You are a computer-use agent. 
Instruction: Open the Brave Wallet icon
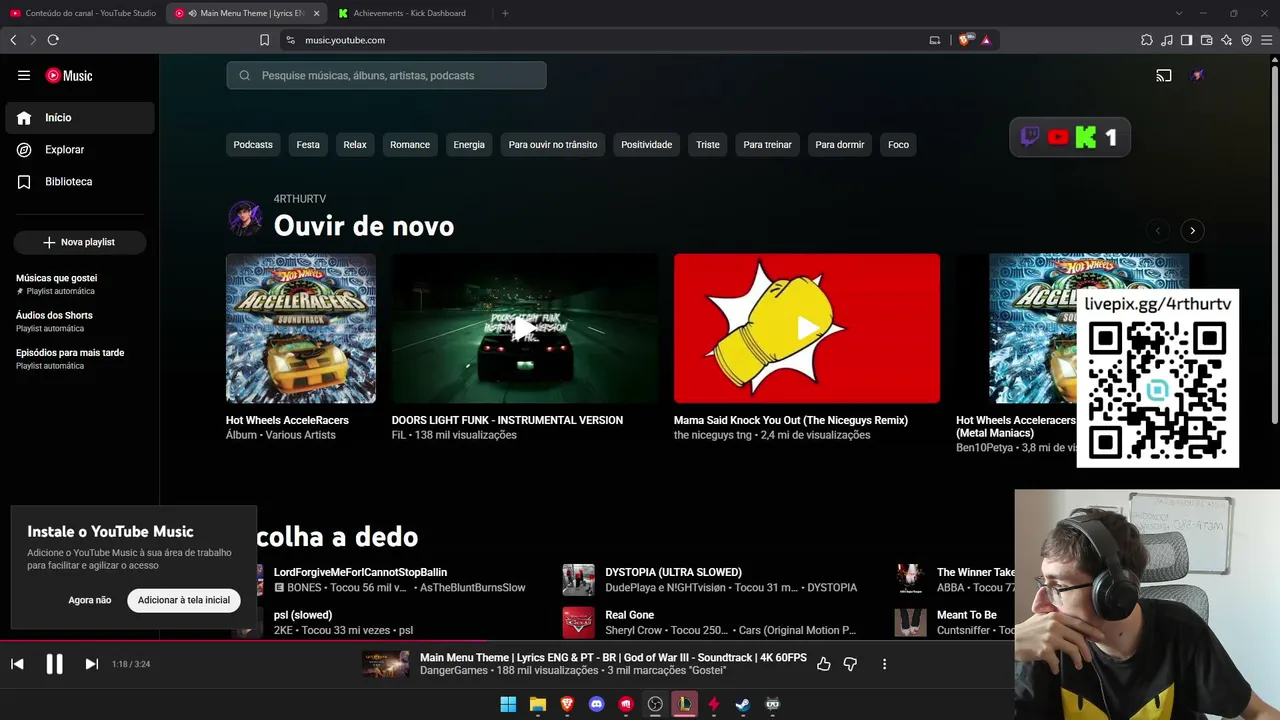pyautogui.click(x=1207, y=40)
